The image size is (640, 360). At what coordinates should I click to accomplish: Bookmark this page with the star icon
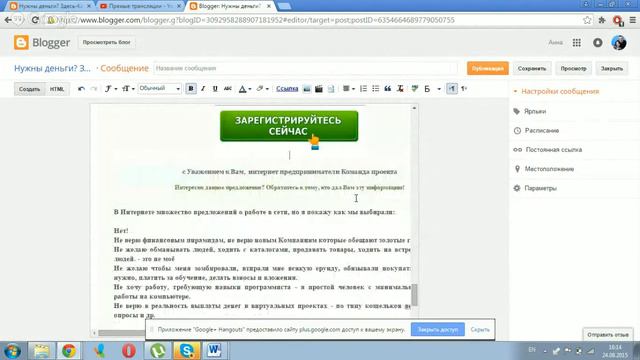587,20
